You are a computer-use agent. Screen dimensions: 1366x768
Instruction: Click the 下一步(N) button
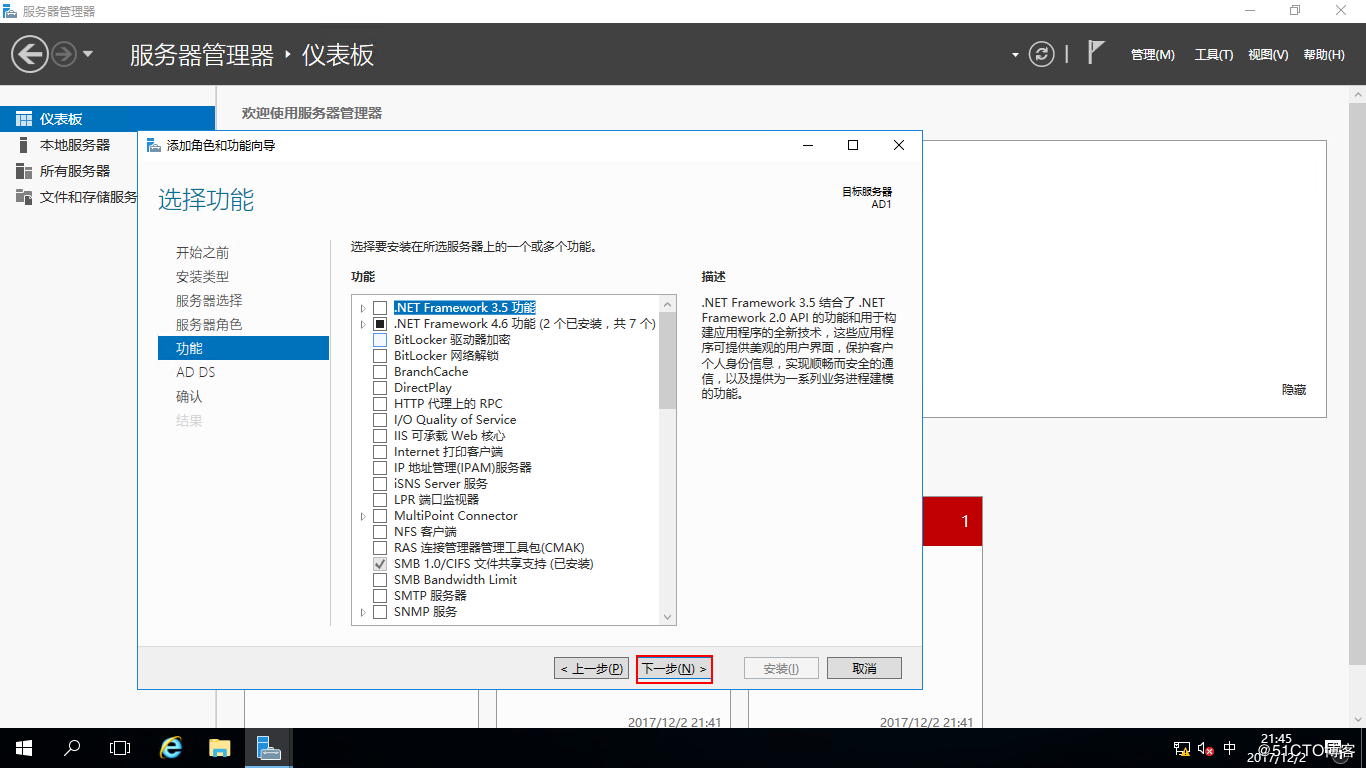(x=674, y=668)
